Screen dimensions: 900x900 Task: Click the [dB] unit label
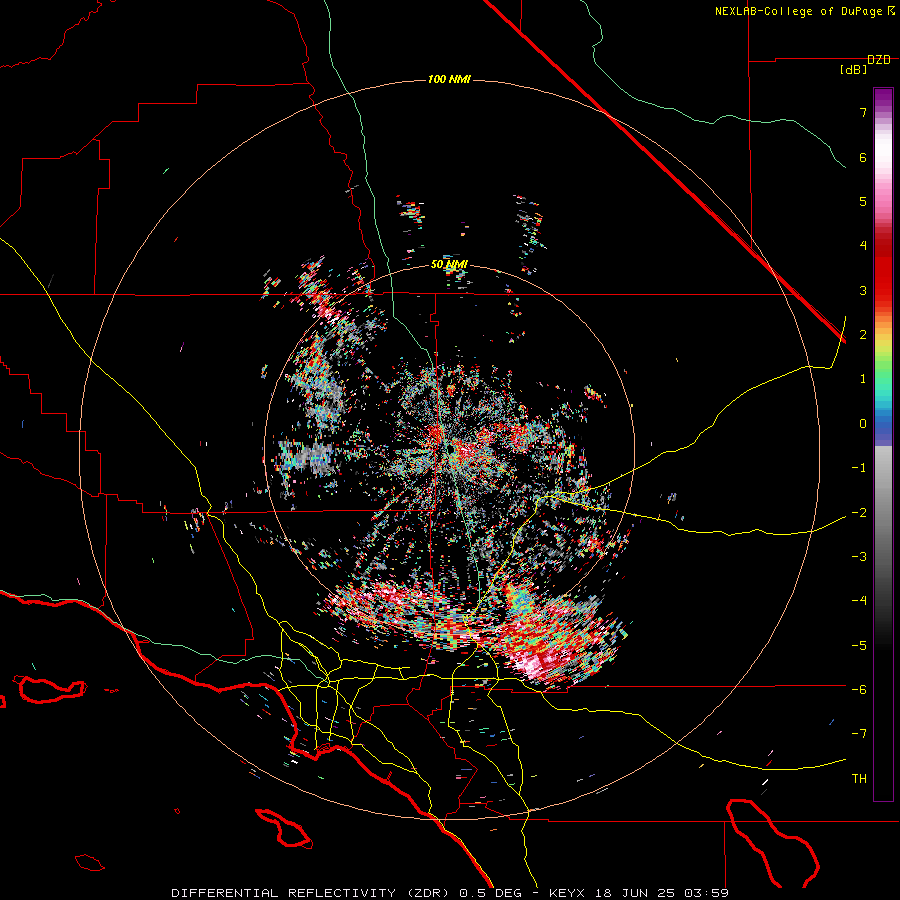(854, 70)
